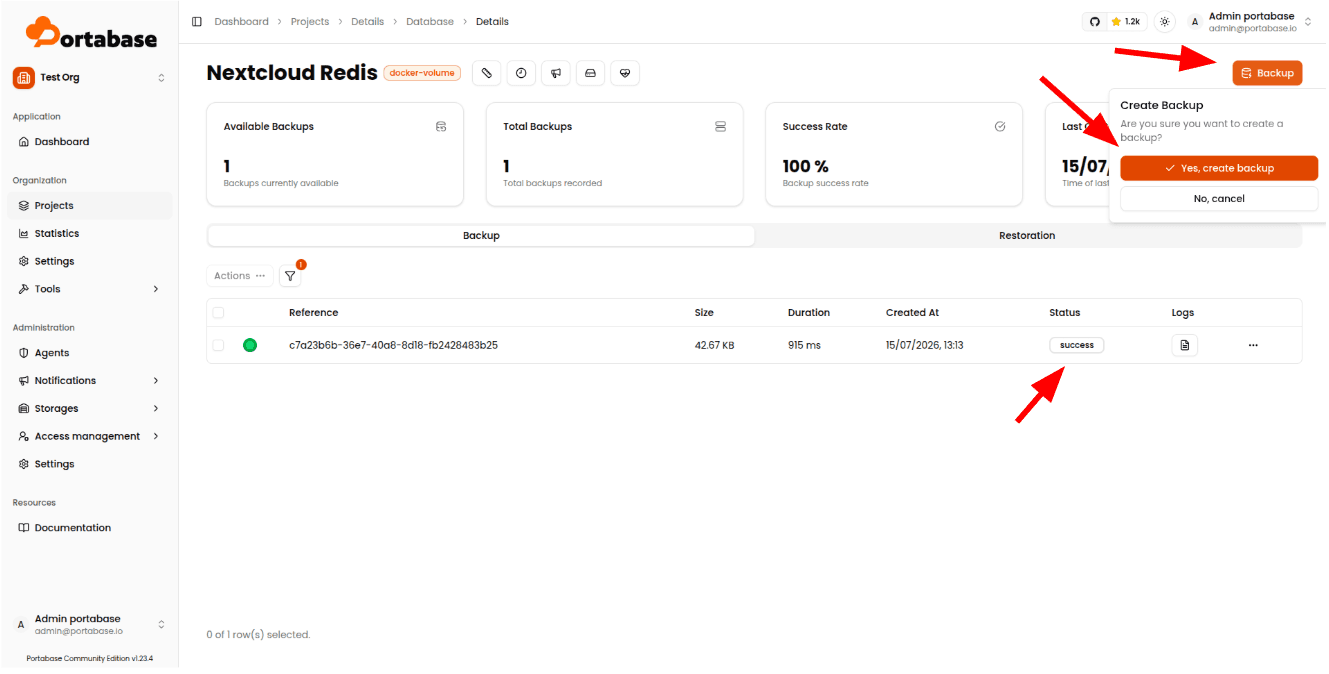Image resolution: width=1329 pixels, height=674 pixels.
Task: Click the Total Backups card icon
Action: tap(720, 127)
